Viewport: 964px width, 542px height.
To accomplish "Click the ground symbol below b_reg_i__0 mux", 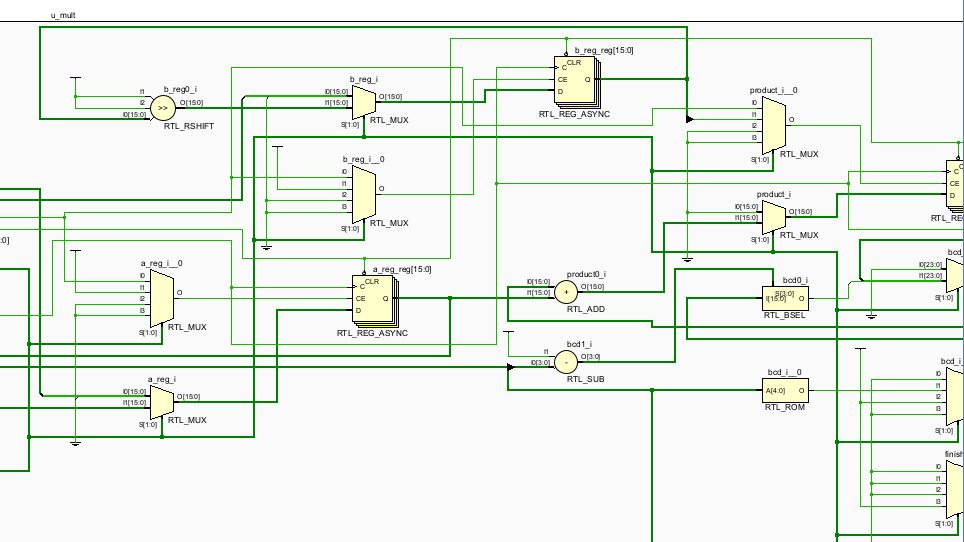I will coord(266,247).
